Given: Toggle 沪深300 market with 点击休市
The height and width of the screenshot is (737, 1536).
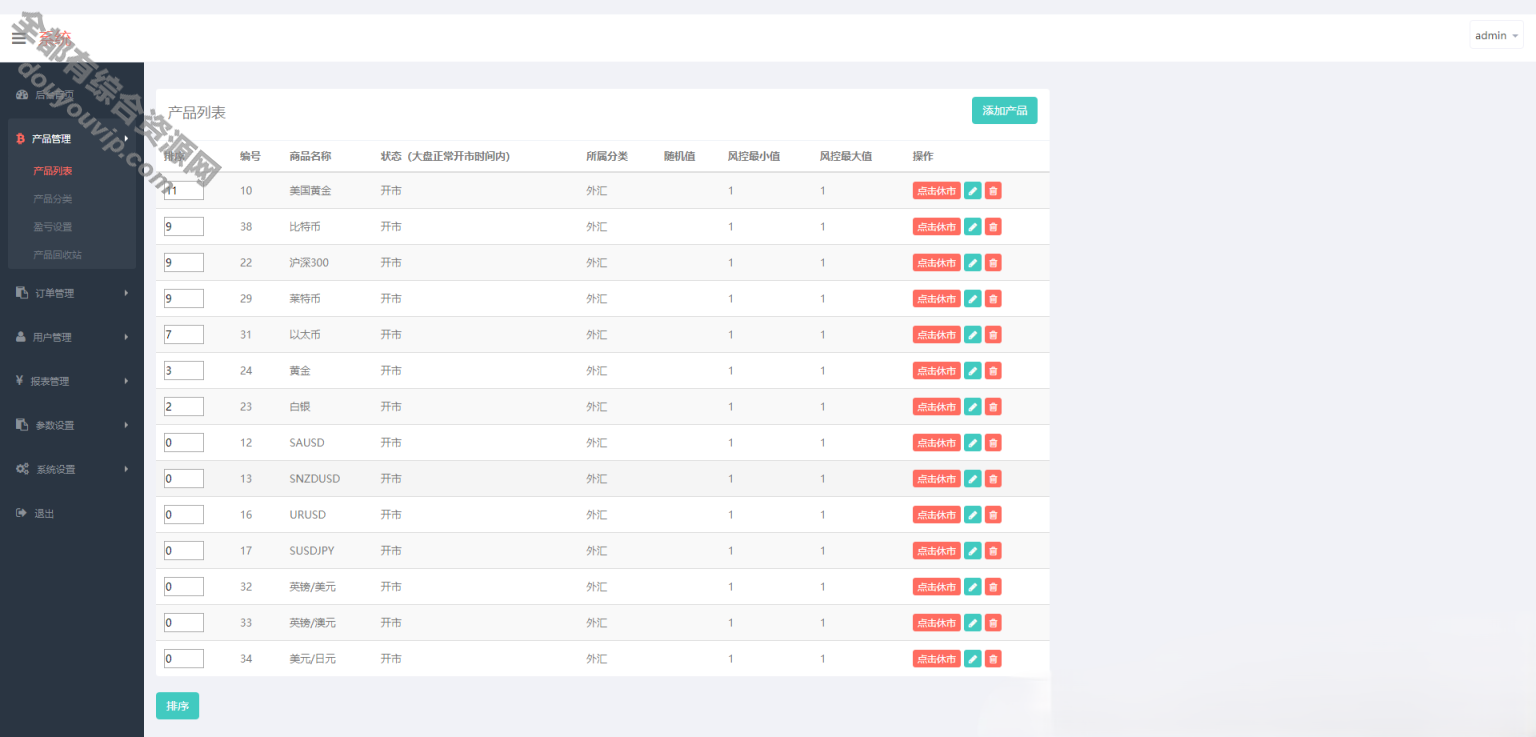Looking at the screenshot, I should pyautogui.click(x=936, y=263).
